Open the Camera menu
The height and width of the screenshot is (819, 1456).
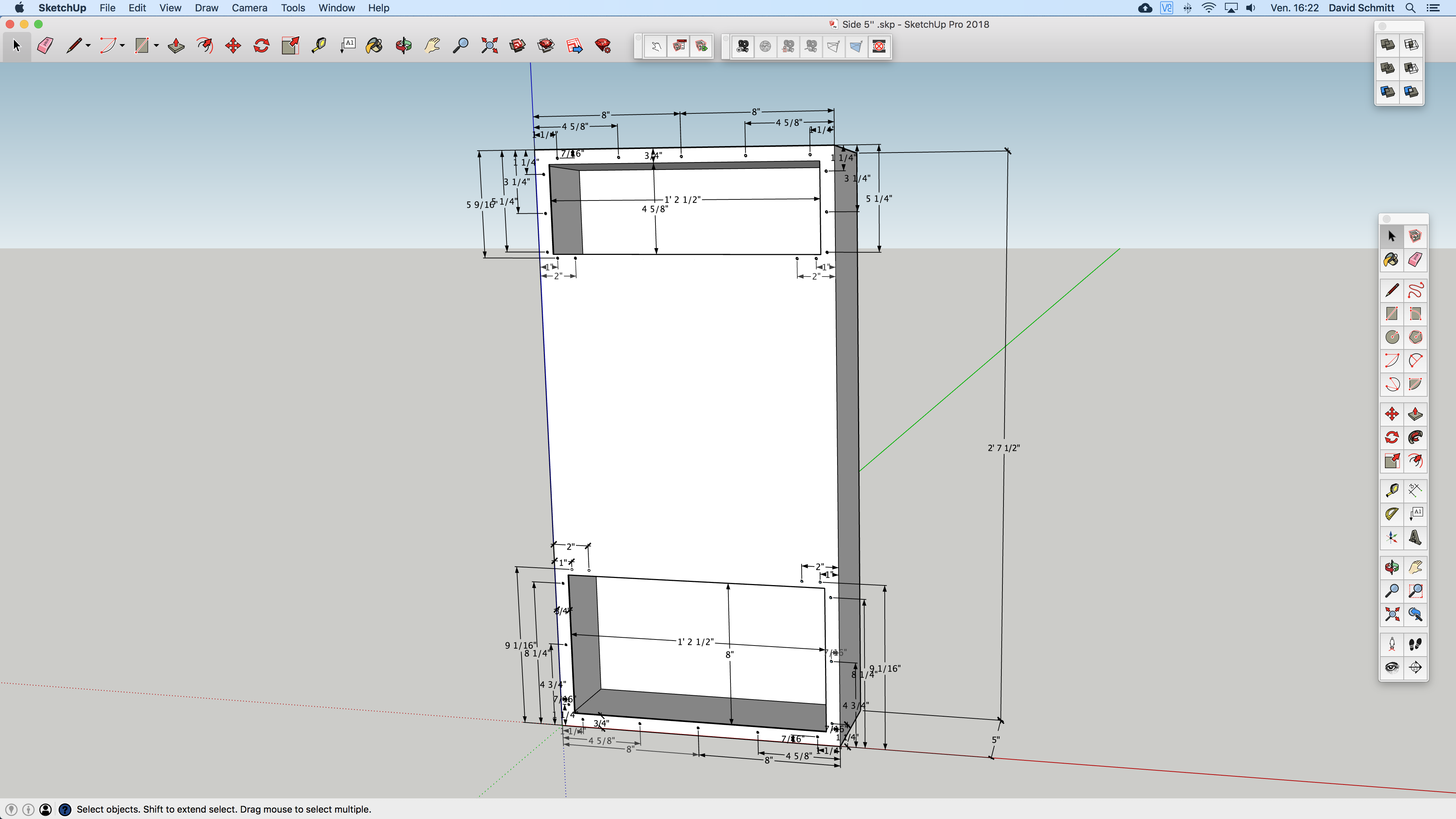point(249,8)
